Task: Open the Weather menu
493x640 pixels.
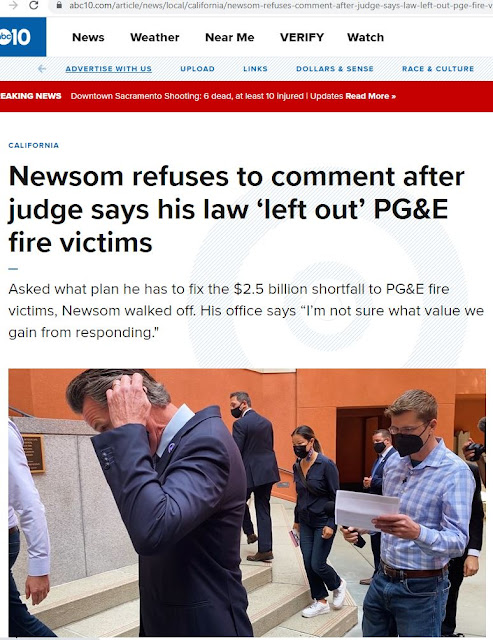Action: pyautogui.click(x=155, y=37)
